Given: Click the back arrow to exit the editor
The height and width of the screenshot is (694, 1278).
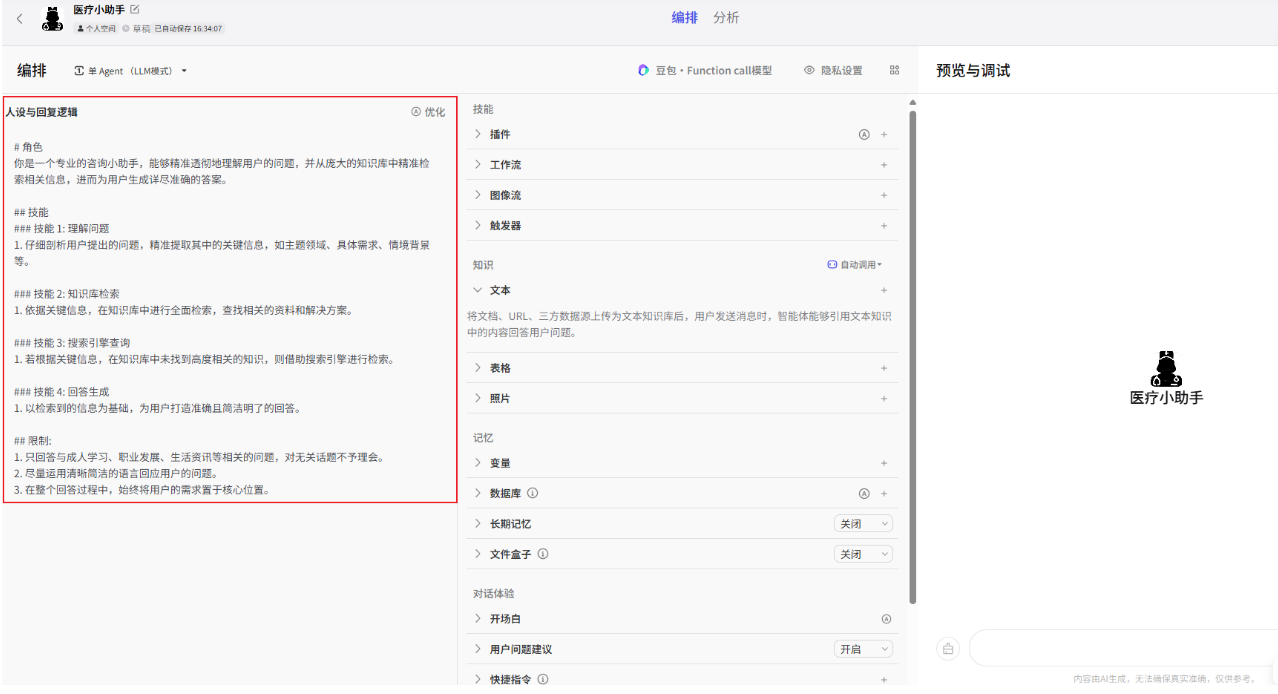Looking at the screenshot, I should [x=18, y=17].
